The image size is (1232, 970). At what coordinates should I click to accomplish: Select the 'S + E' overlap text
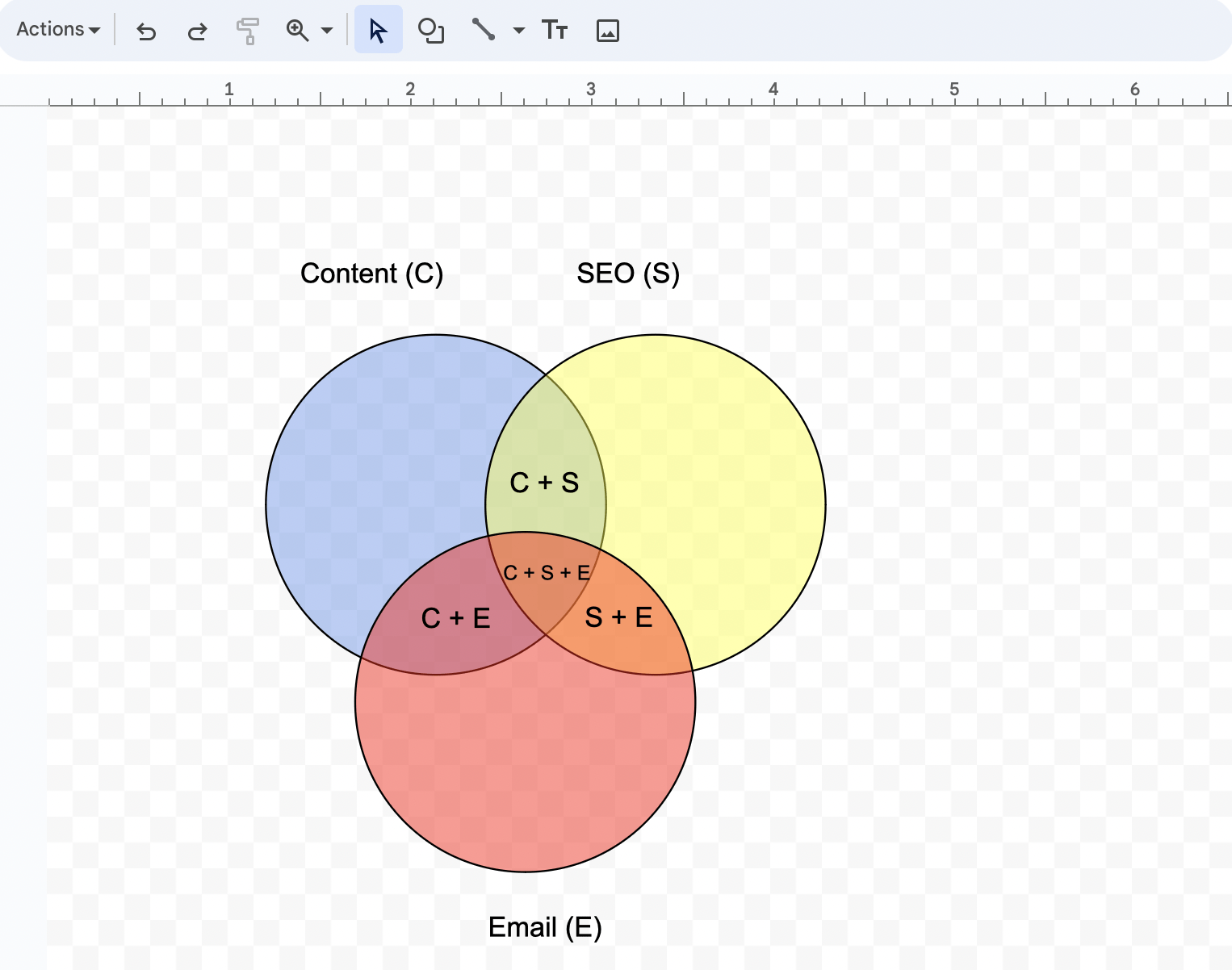[x=619, y=617]
